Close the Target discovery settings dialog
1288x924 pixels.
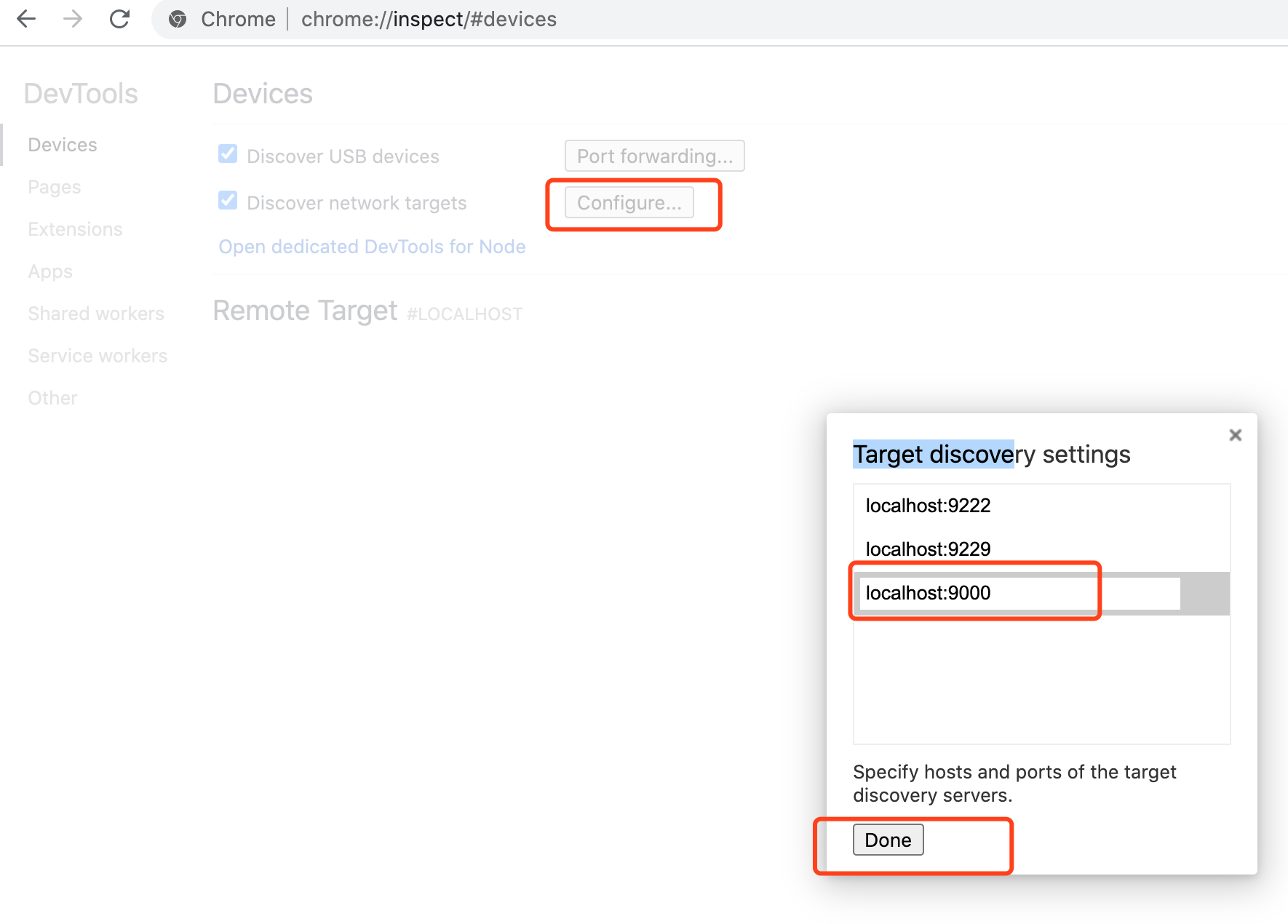(x=1235, y=435)
